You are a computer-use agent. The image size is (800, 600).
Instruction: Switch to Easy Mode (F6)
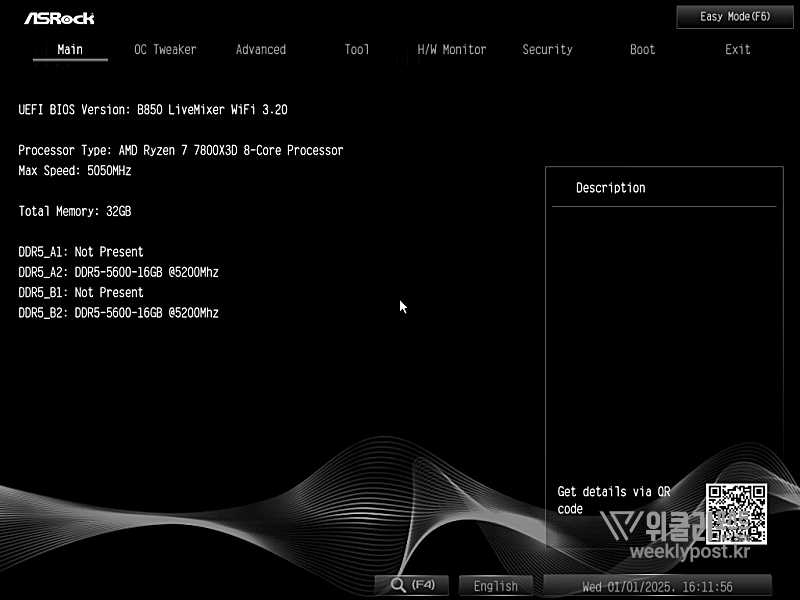pyautogui.click(x=735, y=17)
